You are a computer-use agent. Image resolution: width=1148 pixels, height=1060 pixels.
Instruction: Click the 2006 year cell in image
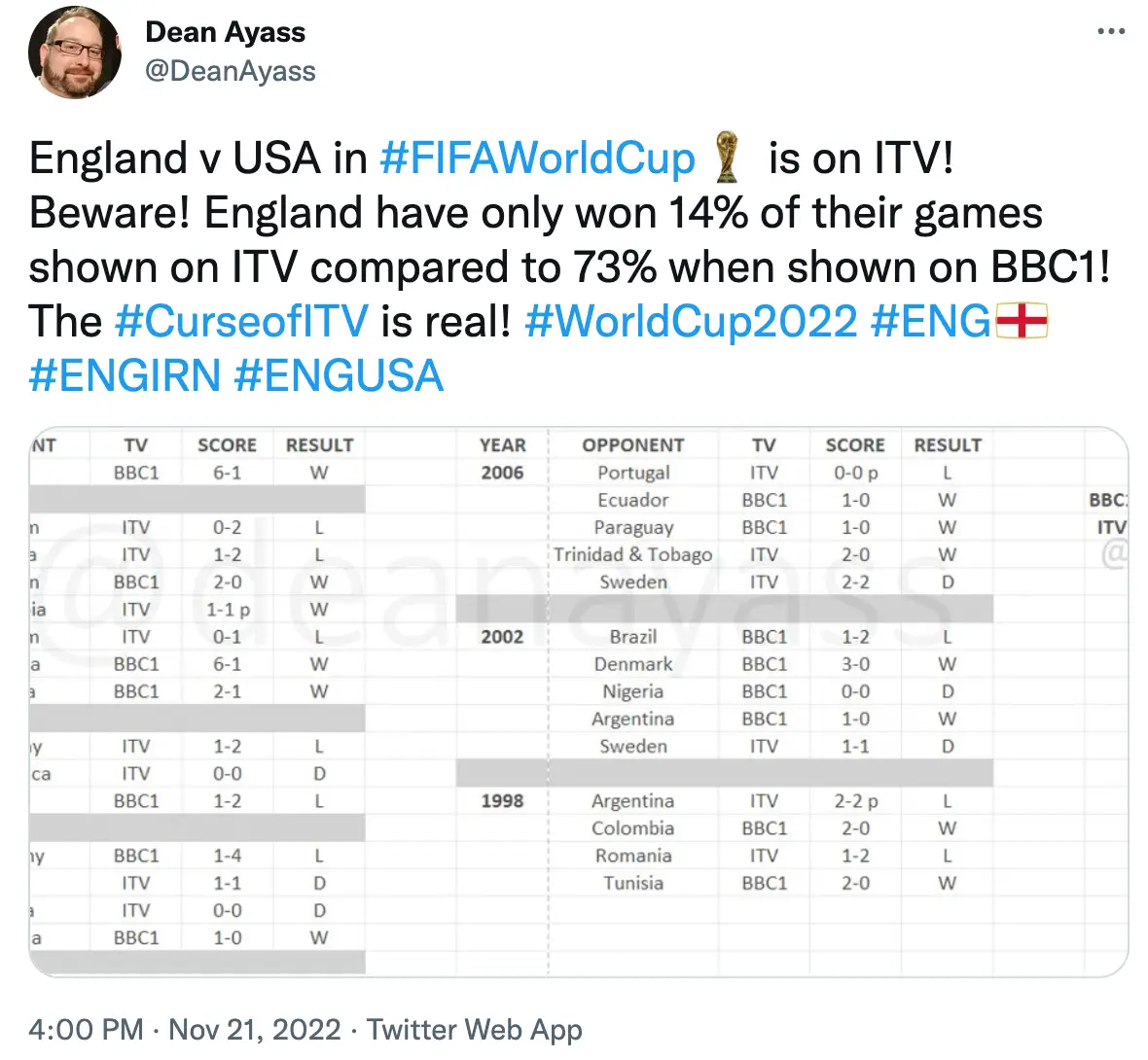click(x=502, y=473)
